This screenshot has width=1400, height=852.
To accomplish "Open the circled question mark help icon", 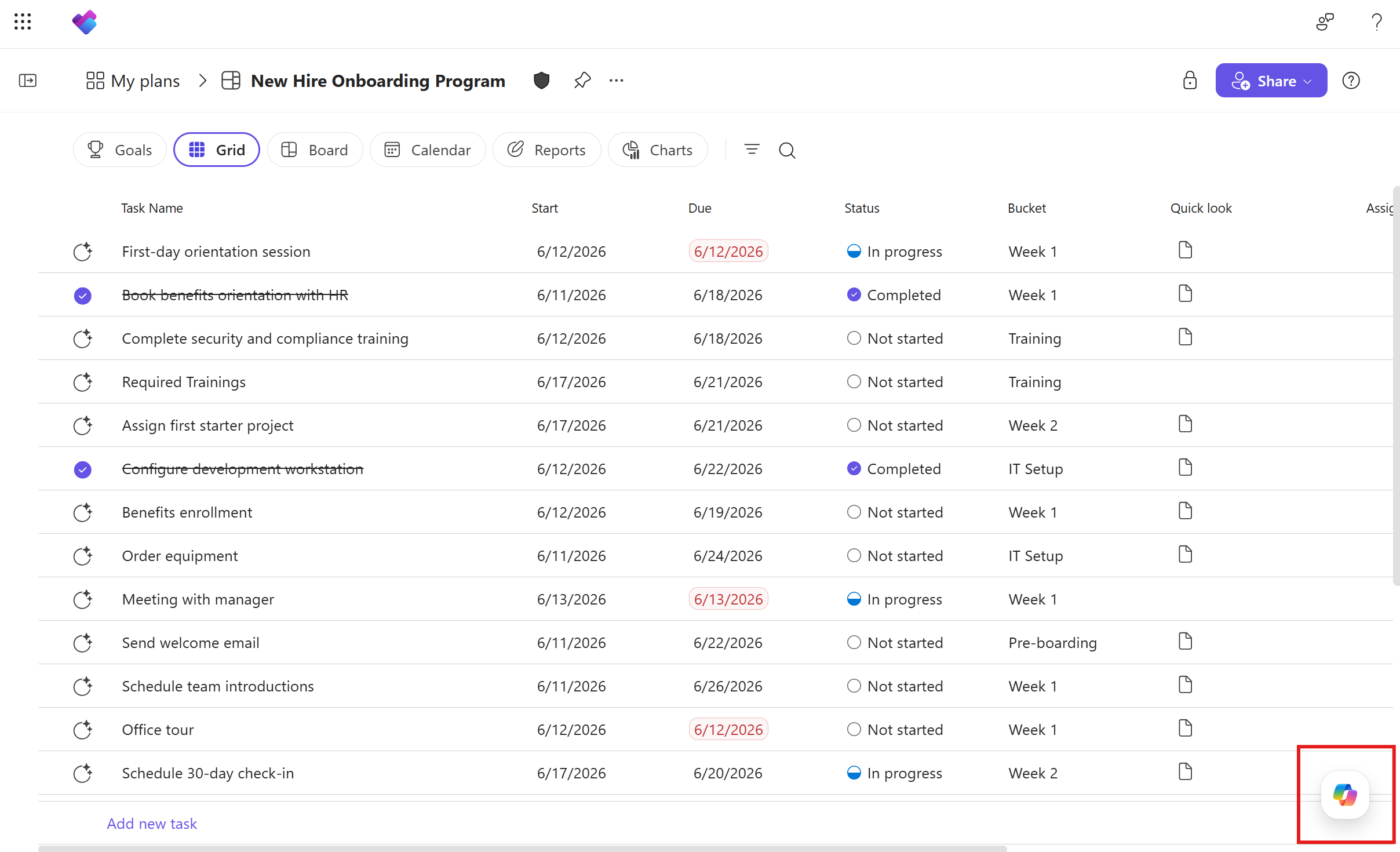I will tap(1351, 81).
